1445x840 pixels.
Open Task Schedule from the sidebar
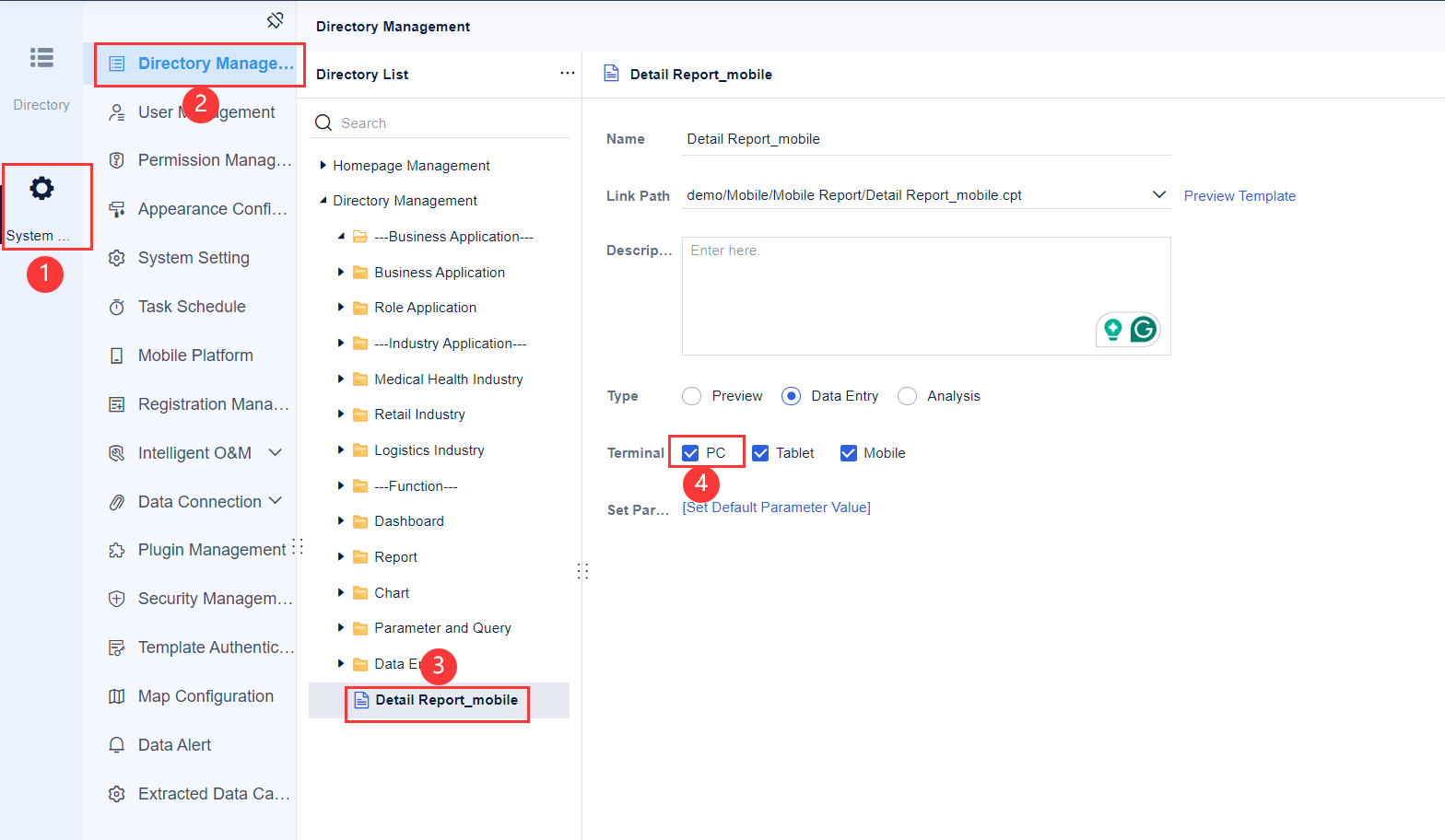192,307
